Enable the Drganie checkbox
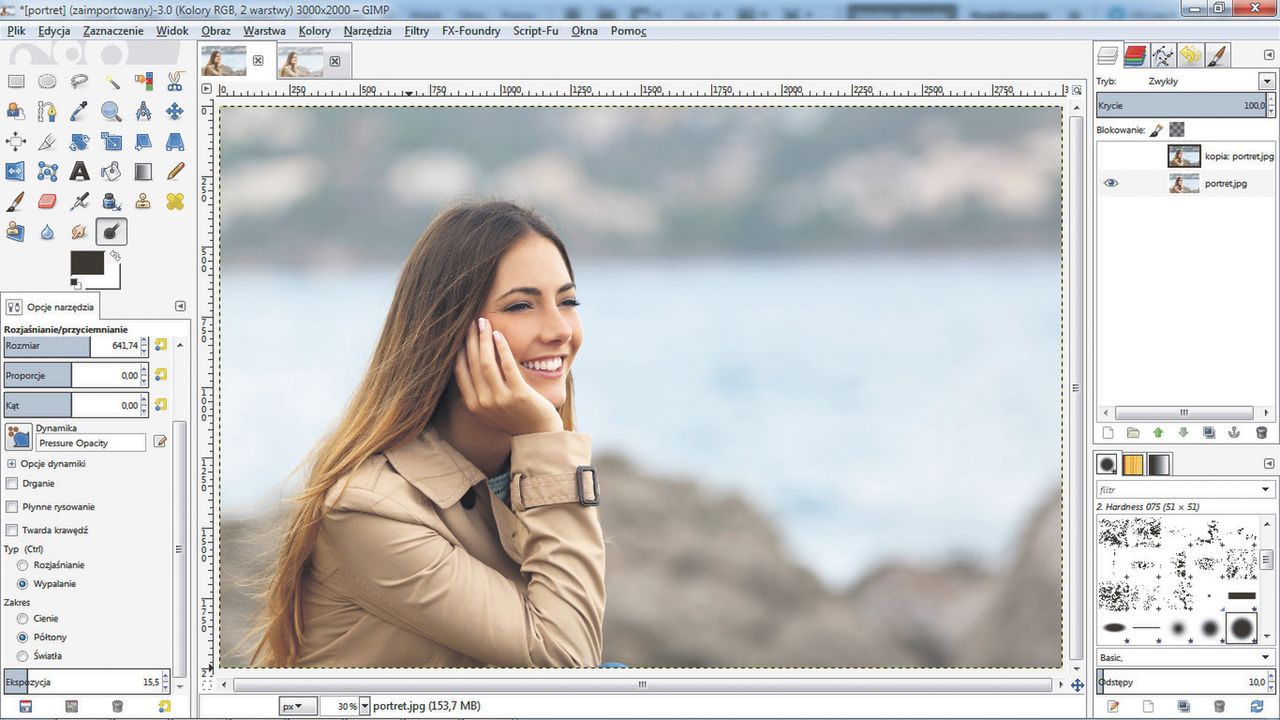 tap(12, 483)
